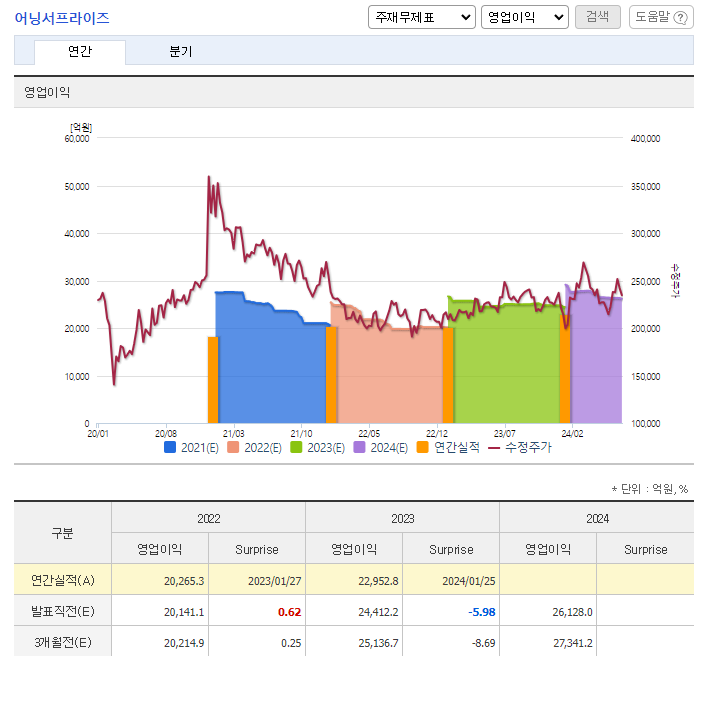Screen dimensions: 704x727
Task: Click the 2022(E) legend label
Action: [x=263, y=447]
